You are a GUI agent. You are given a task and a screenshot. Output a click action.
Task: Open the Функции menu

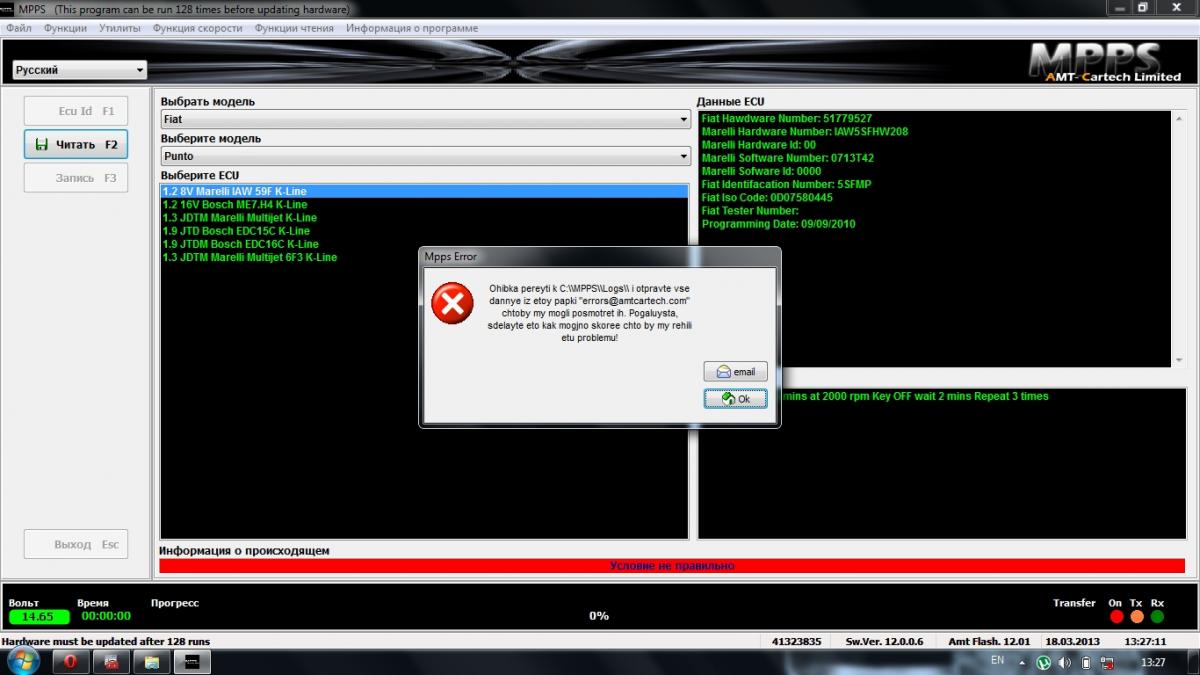pos(65,28)
